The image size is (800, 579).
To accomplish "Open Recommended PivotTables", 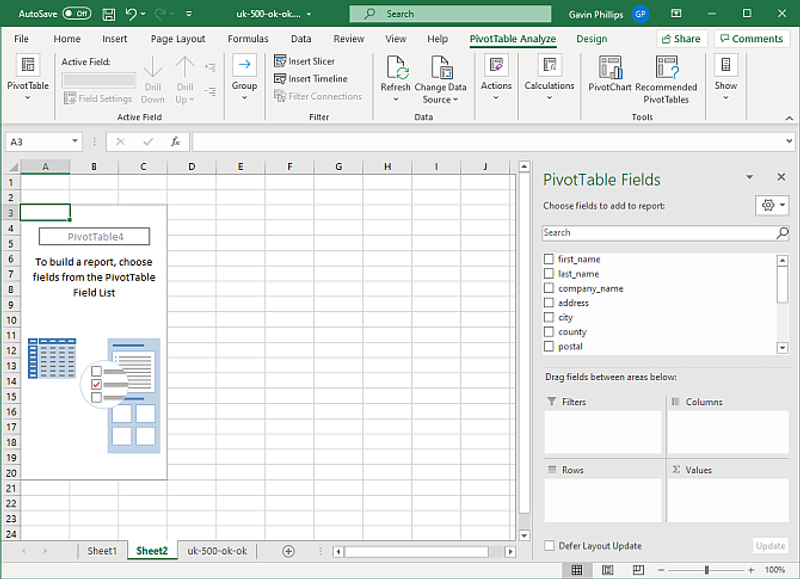I will (666, 68).
